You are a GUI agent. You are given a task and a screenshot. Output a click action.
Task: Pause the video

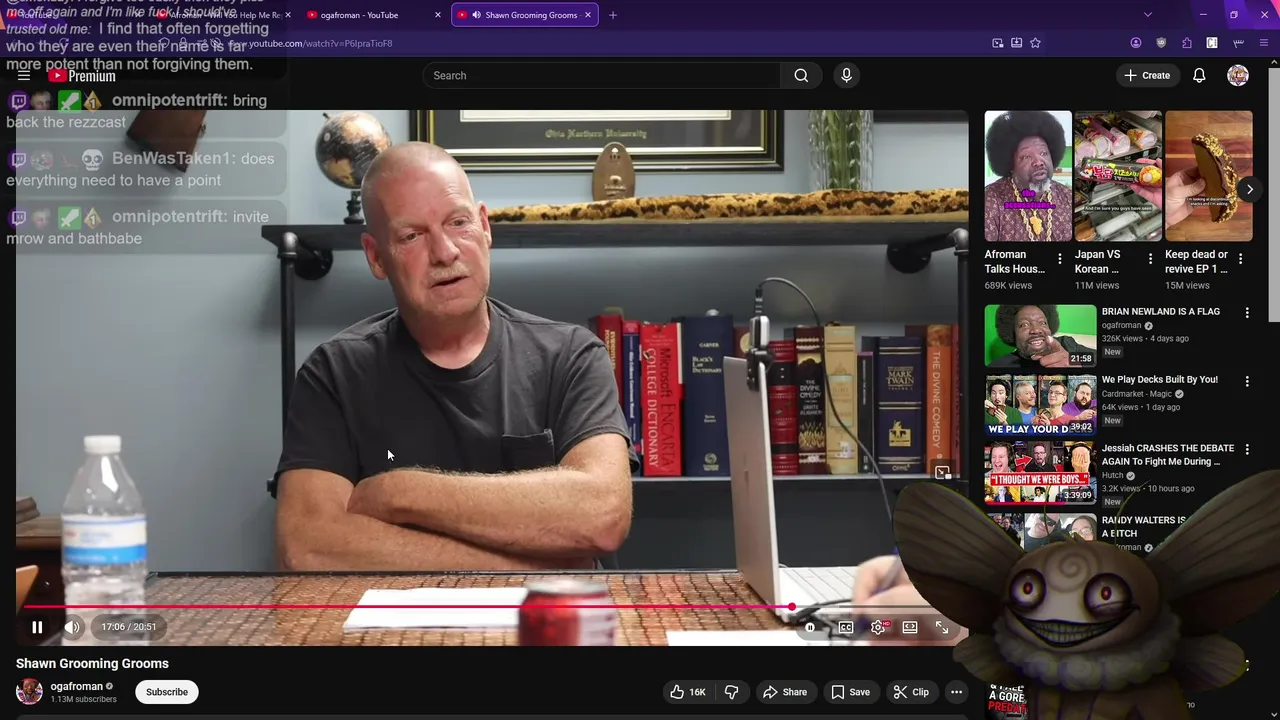pos(37,627)
